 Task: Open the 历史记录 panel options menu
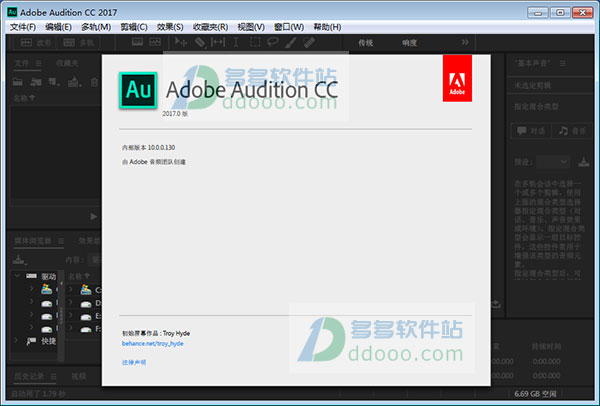click(x=54, y=376)
